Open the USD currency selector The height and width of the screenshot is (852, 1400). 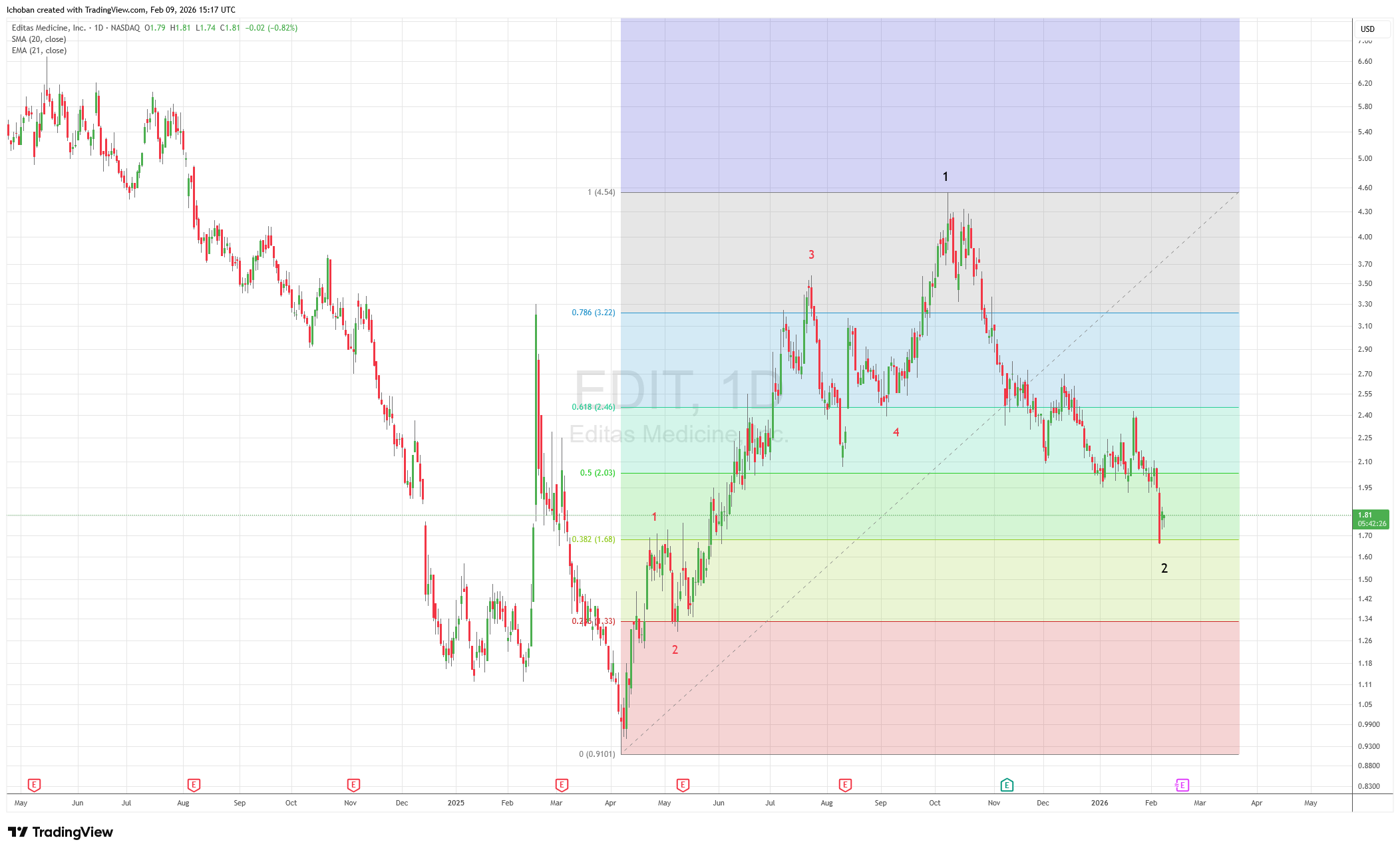1371,29
